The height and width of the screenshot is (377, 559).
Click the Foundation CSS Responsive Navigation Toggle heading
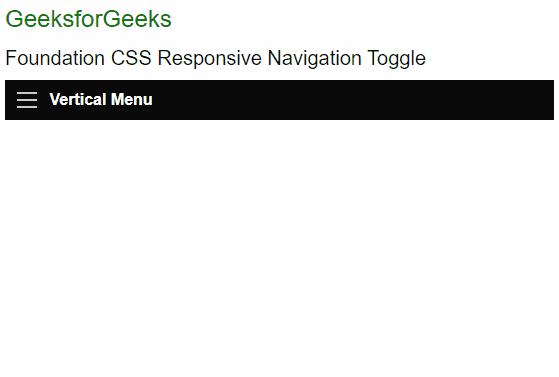215,58
